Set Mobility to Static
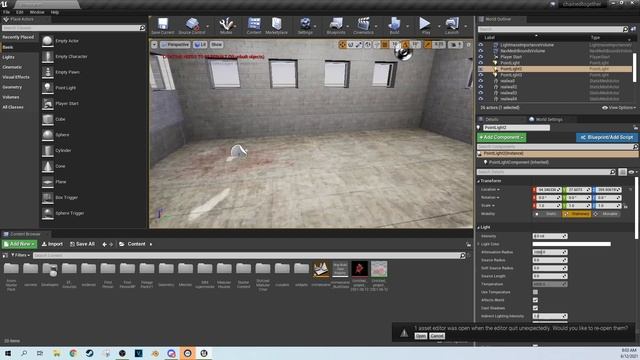Viewport: 640px width, 360px height. click(x=547, y=214)
